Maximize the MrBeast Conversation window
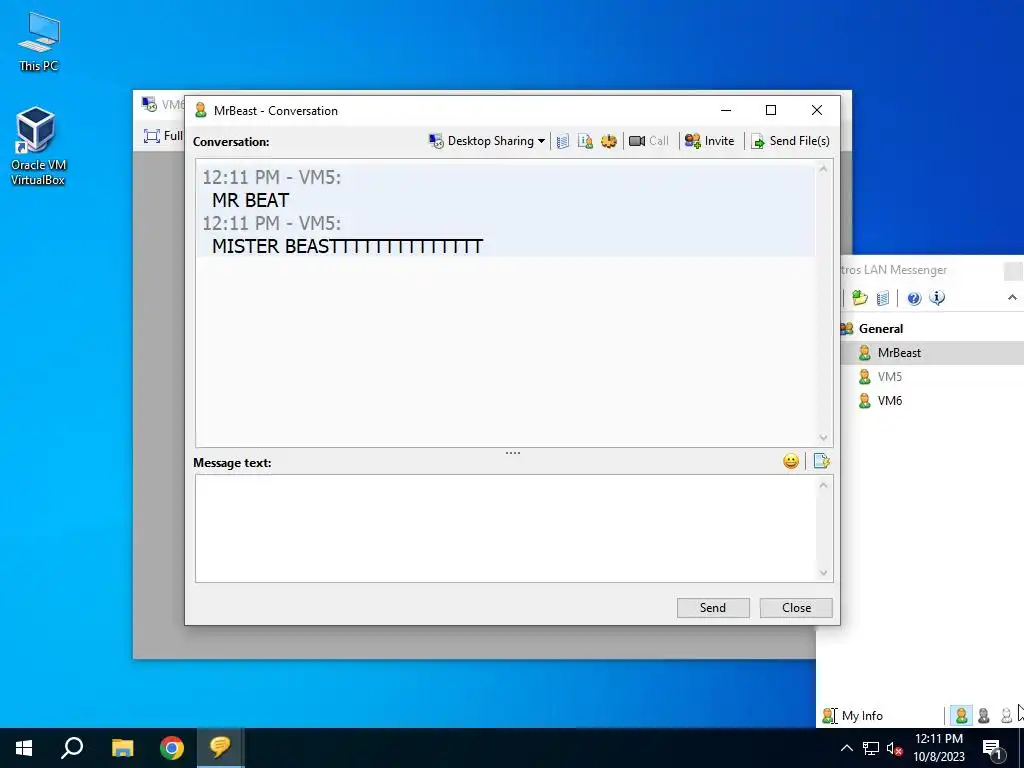 click(x=771, y=110)
